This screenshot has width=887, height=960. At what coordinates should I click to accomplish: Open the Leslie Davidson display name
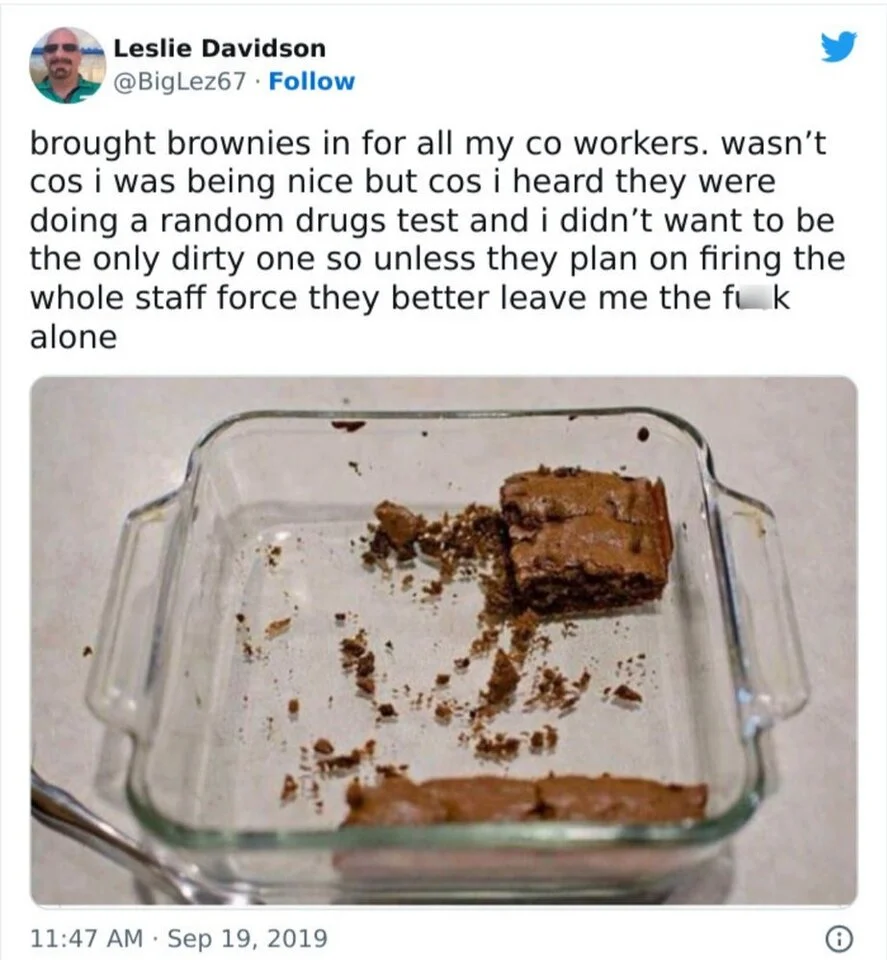click(219, 48)
